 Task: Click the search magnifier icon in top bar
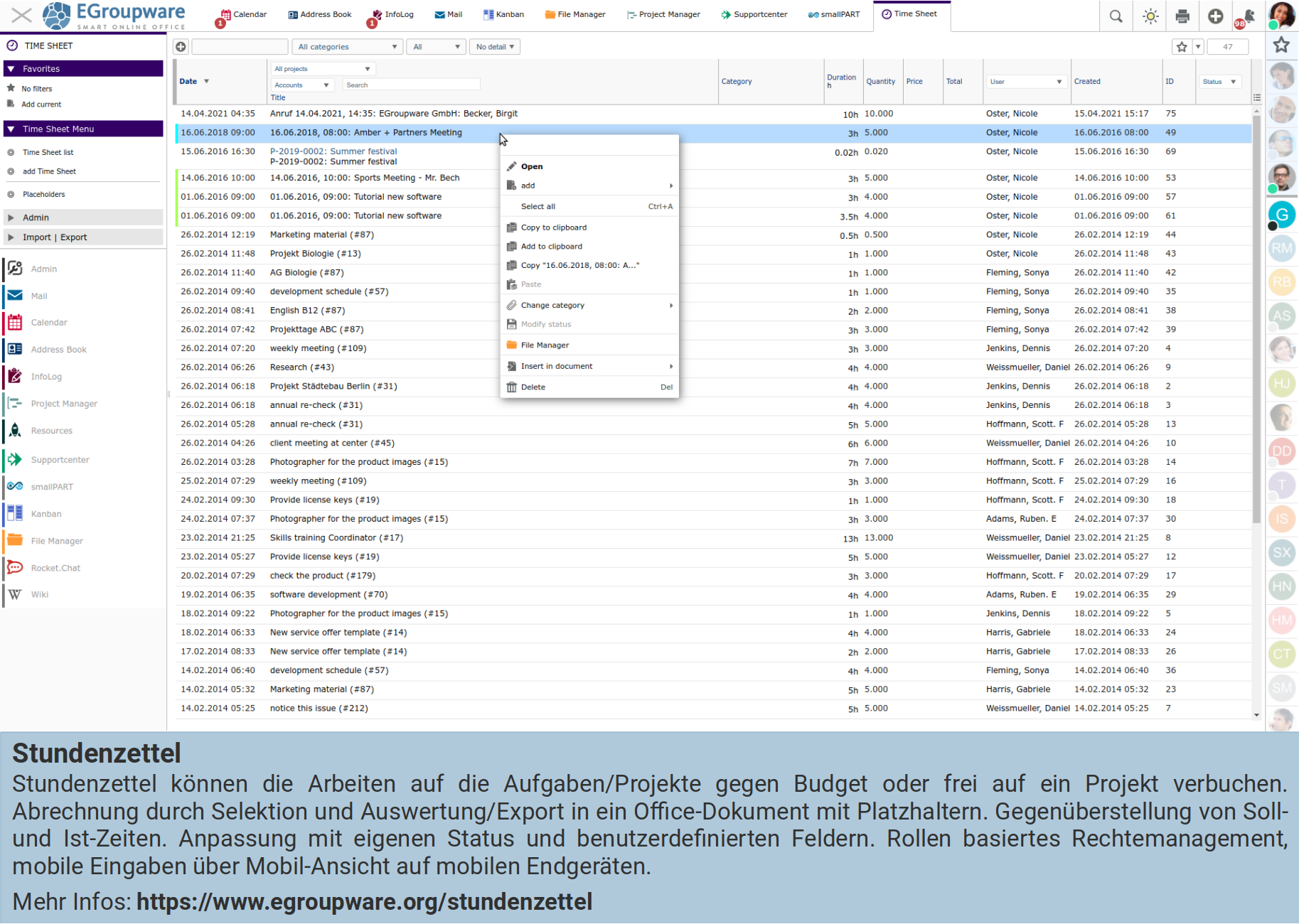click(x=1116, y=16)
